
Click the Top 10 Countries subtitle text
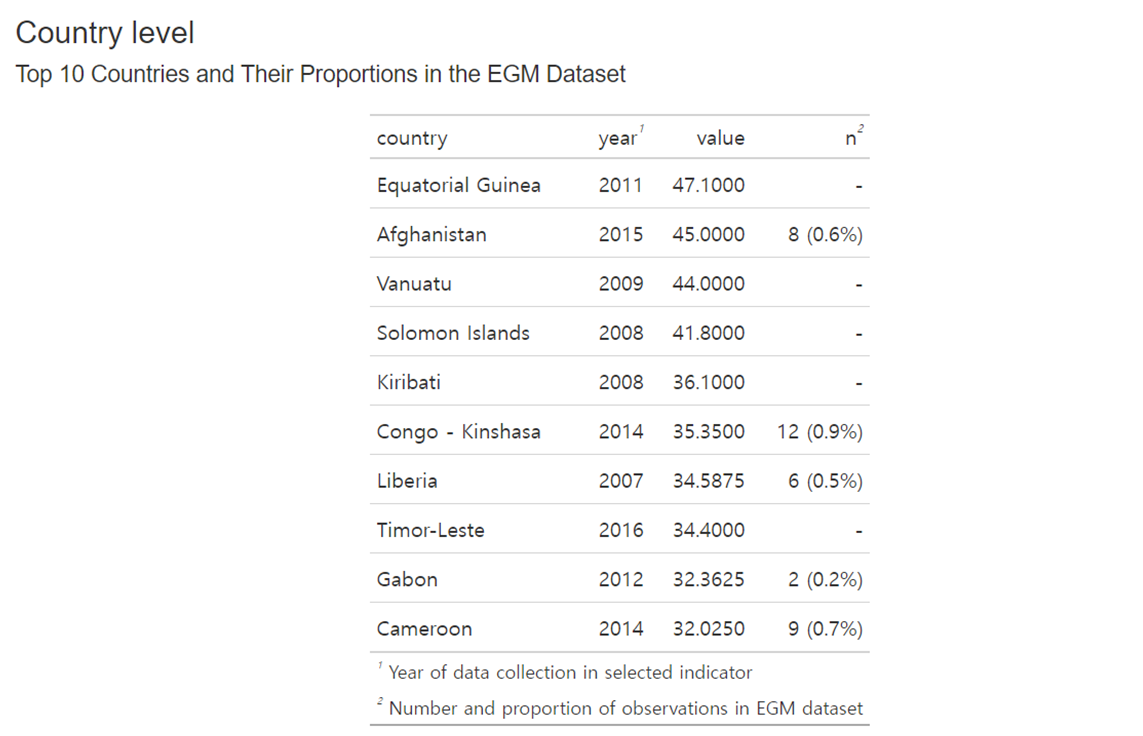[320, 75]
